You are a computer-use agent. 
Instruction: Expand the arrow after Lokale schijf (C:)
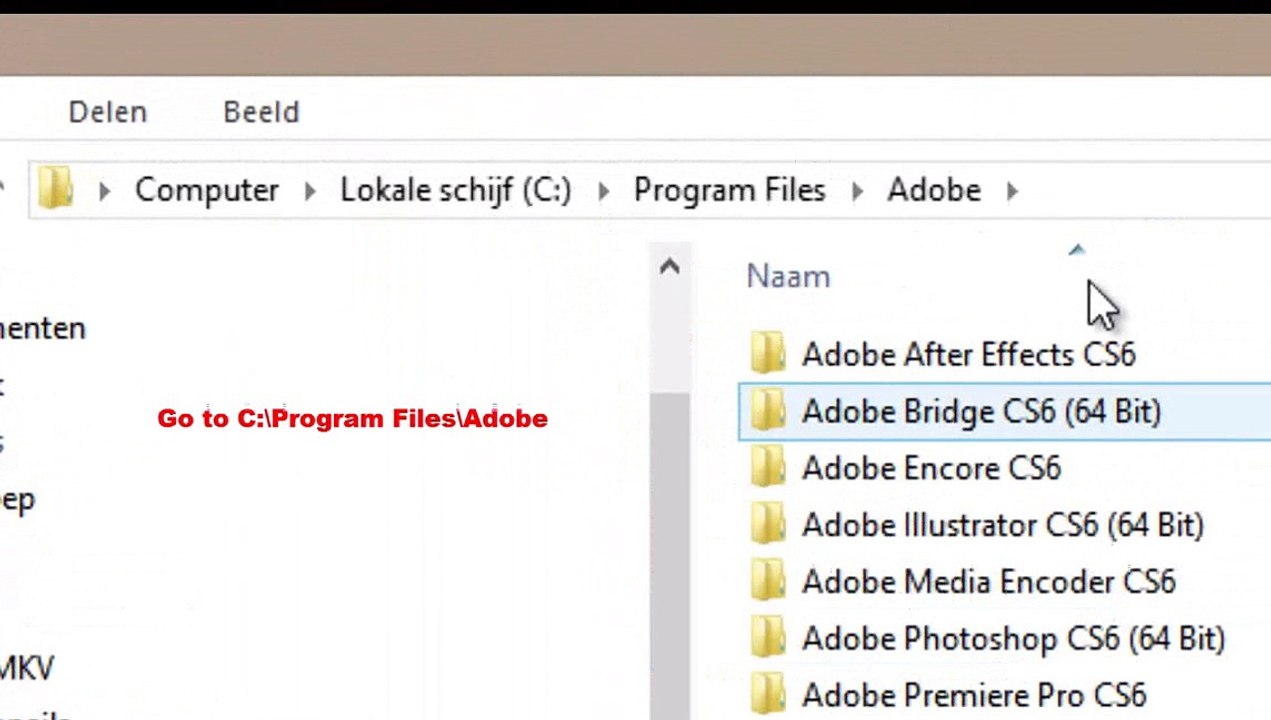603,190
